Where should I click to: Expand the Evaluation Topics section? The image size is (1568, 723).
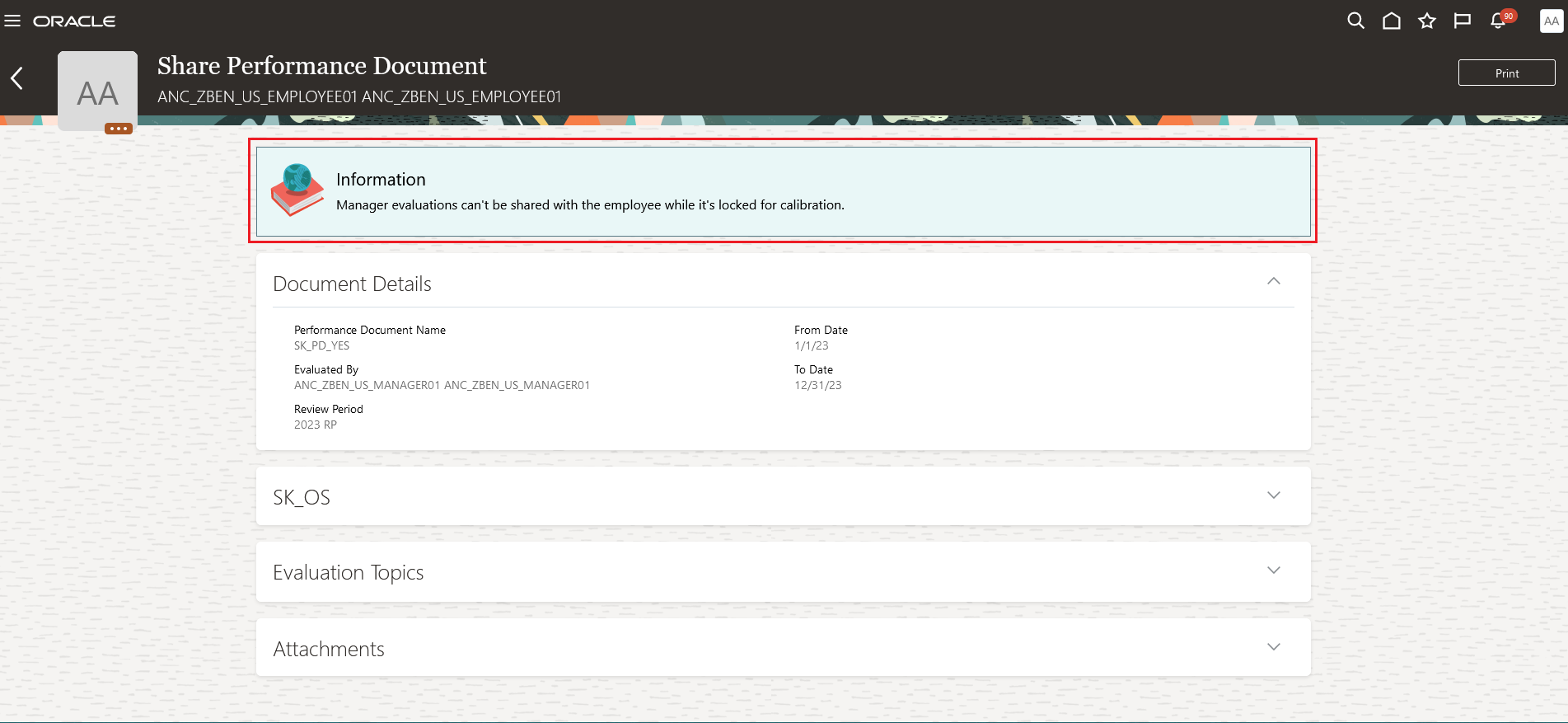tap(1274, 570)
